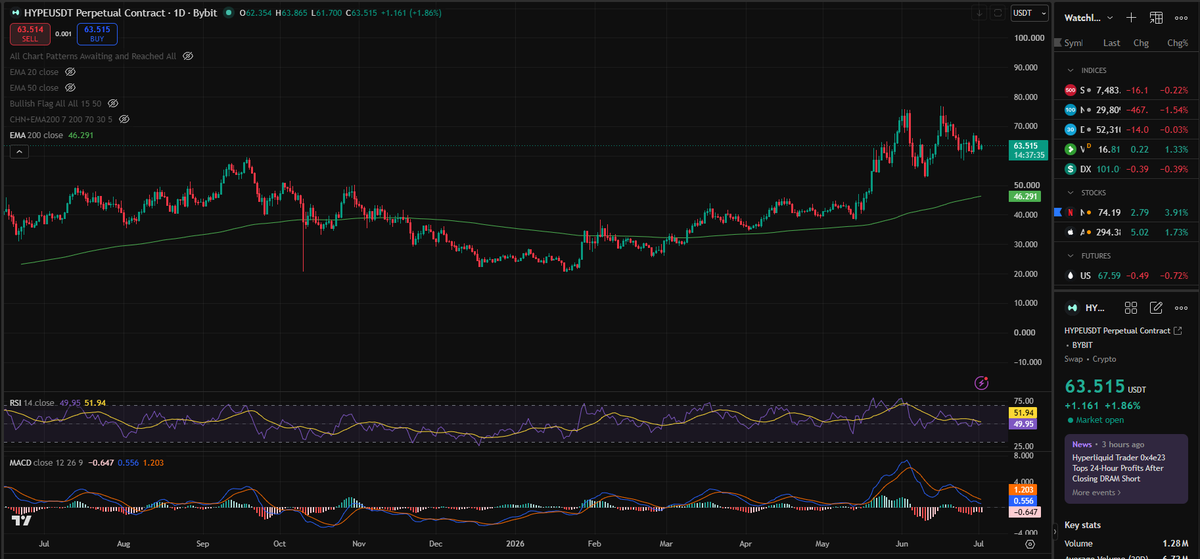Viewport: 1200px width, 559px height.
Task: Sort watchlist by the Chg column header
Action: (1140, 43)
